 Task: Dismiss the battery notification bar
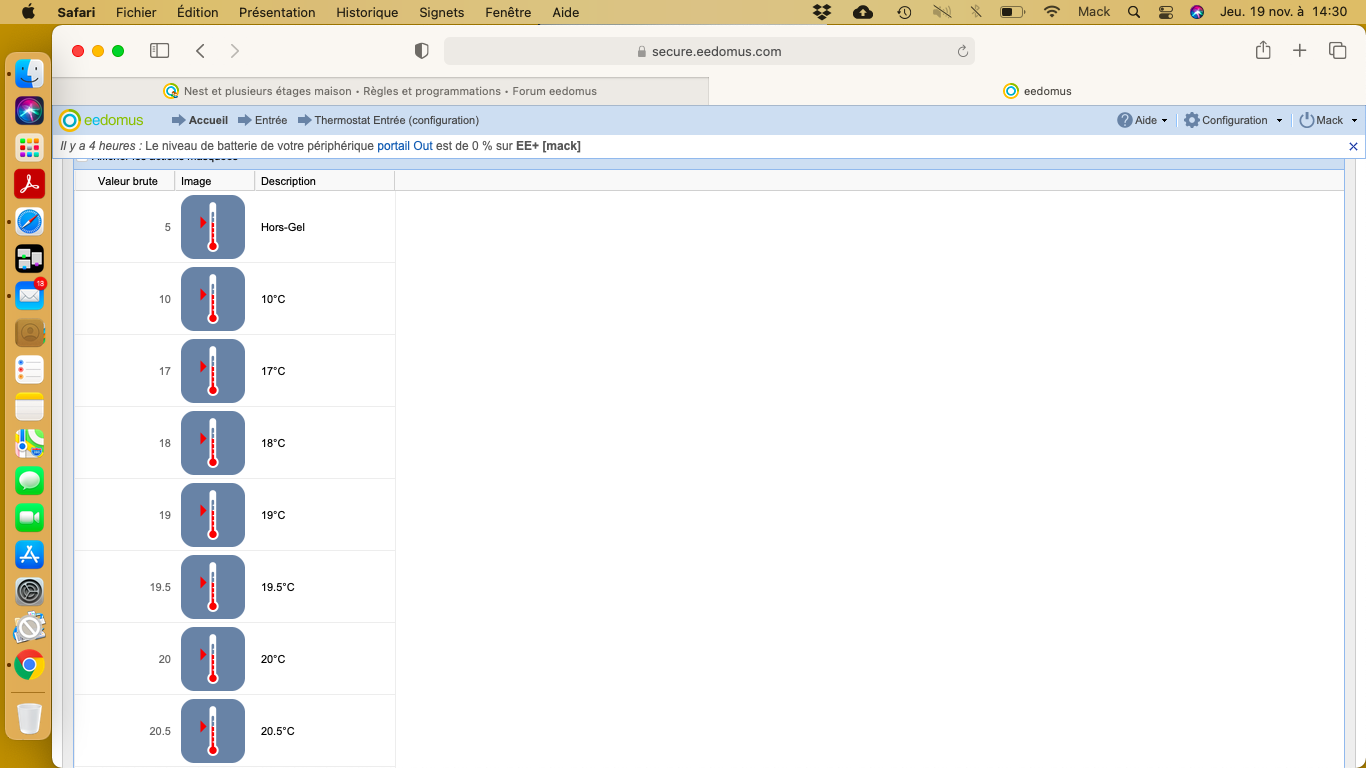pos(1353,146)
